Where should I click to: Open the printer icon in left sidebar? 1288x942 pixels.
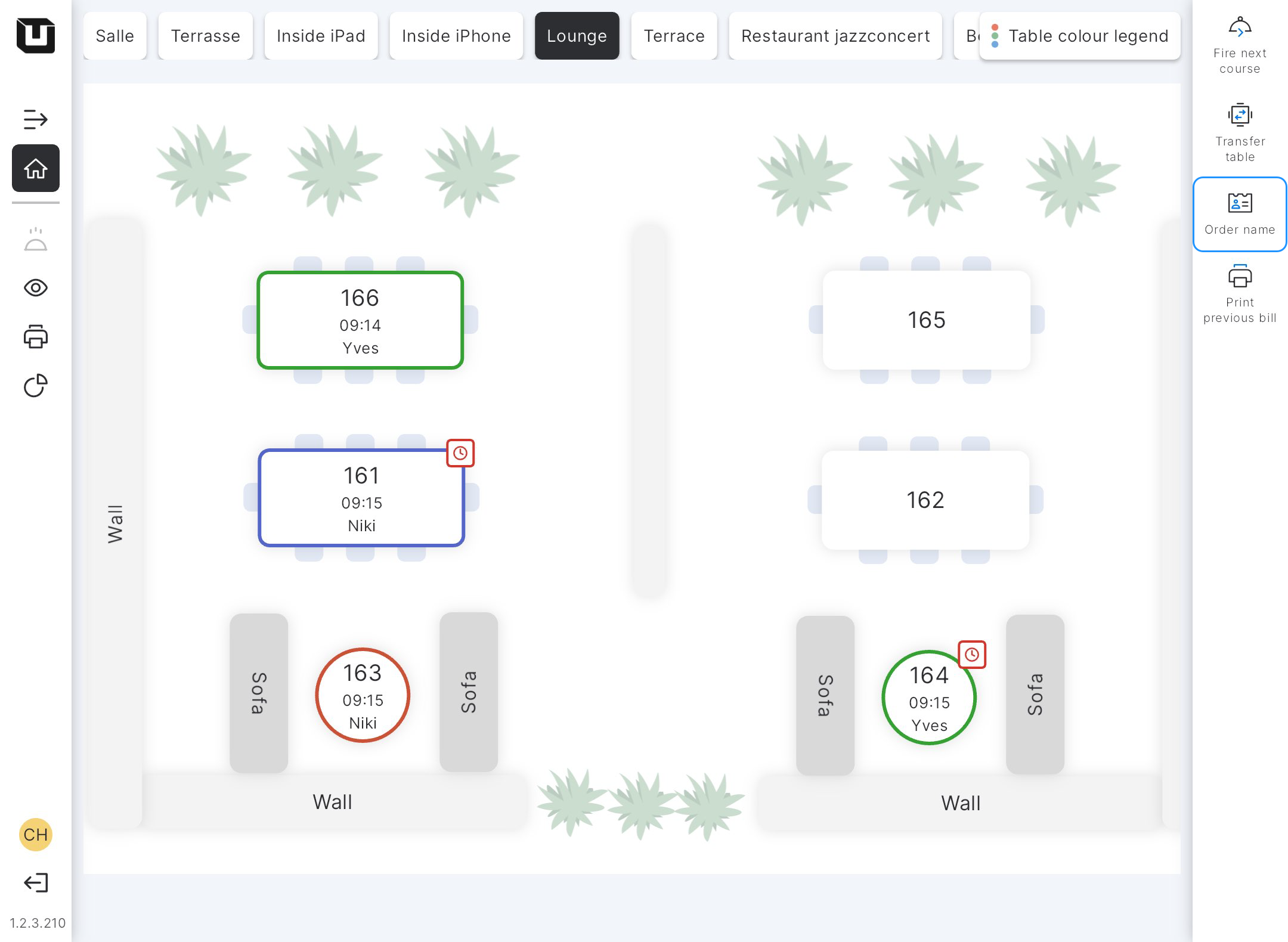[36, 337]
